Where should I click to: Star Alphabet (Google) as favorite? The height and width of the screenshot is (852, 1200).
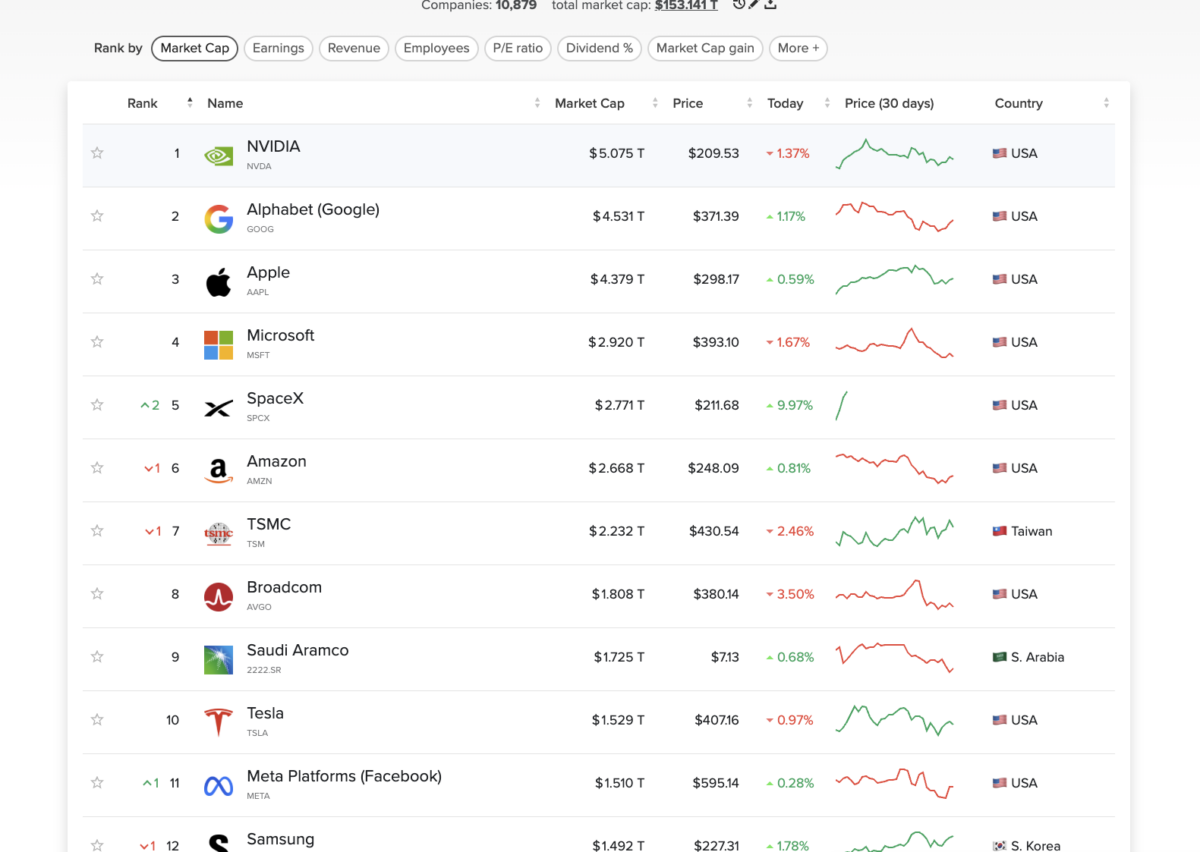97,216
